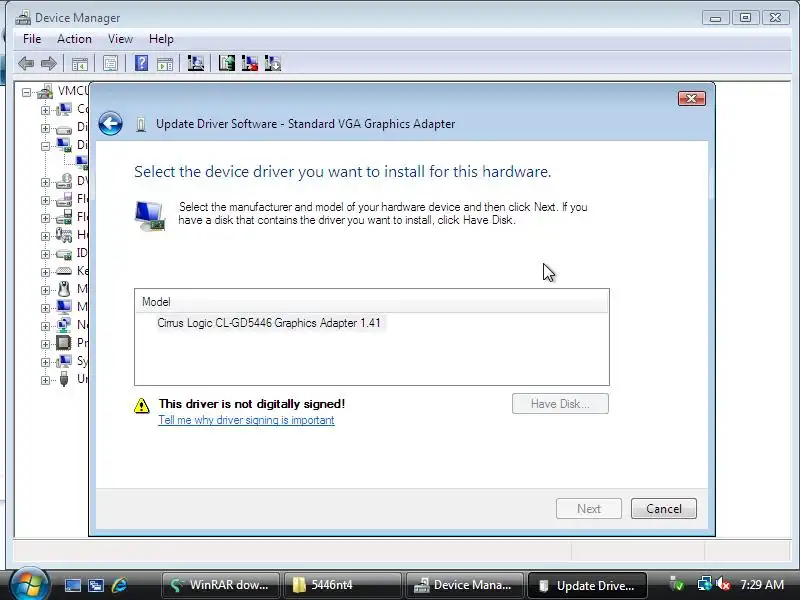Viewport: 800px width, 600px height.
Task: Select the System devices category icon
Action: [x=64, y=361]
